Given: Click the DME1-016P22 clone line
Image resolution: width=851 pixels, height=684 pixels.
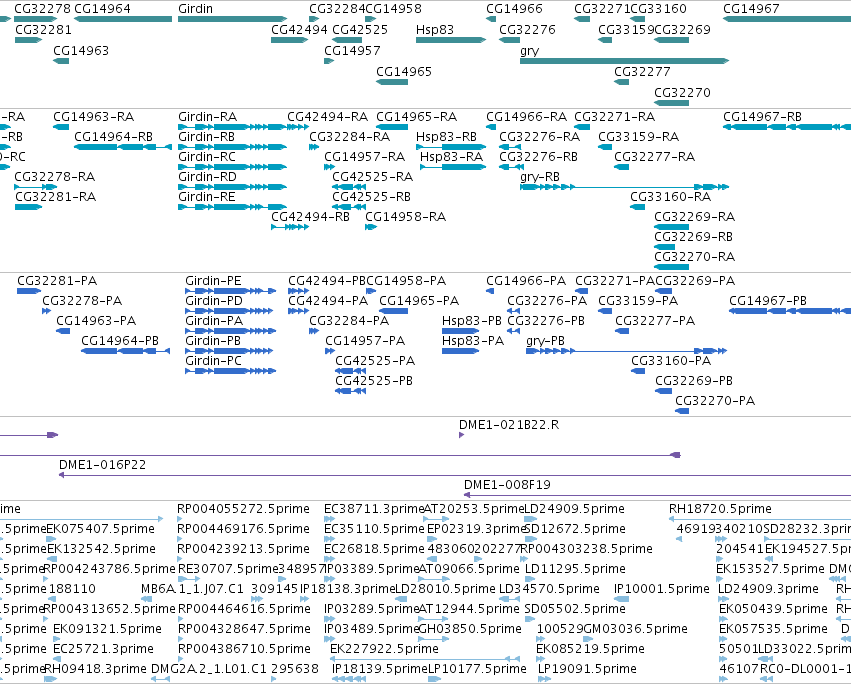Looking at the screenshot, I should click(455, 475).
